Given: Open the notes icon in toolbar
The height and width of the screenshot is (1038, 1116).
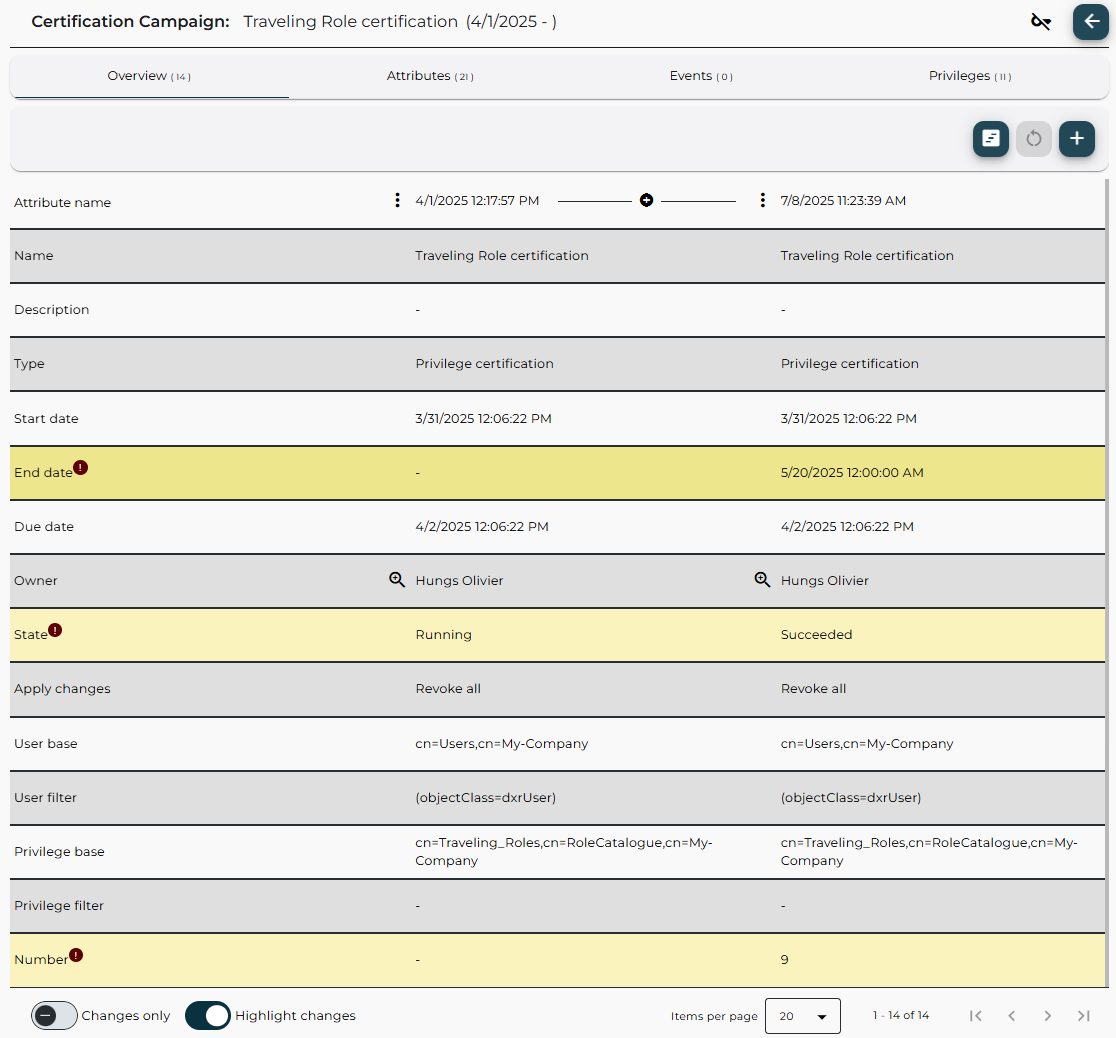Looking at the screenshot, I should pos(990,139).
